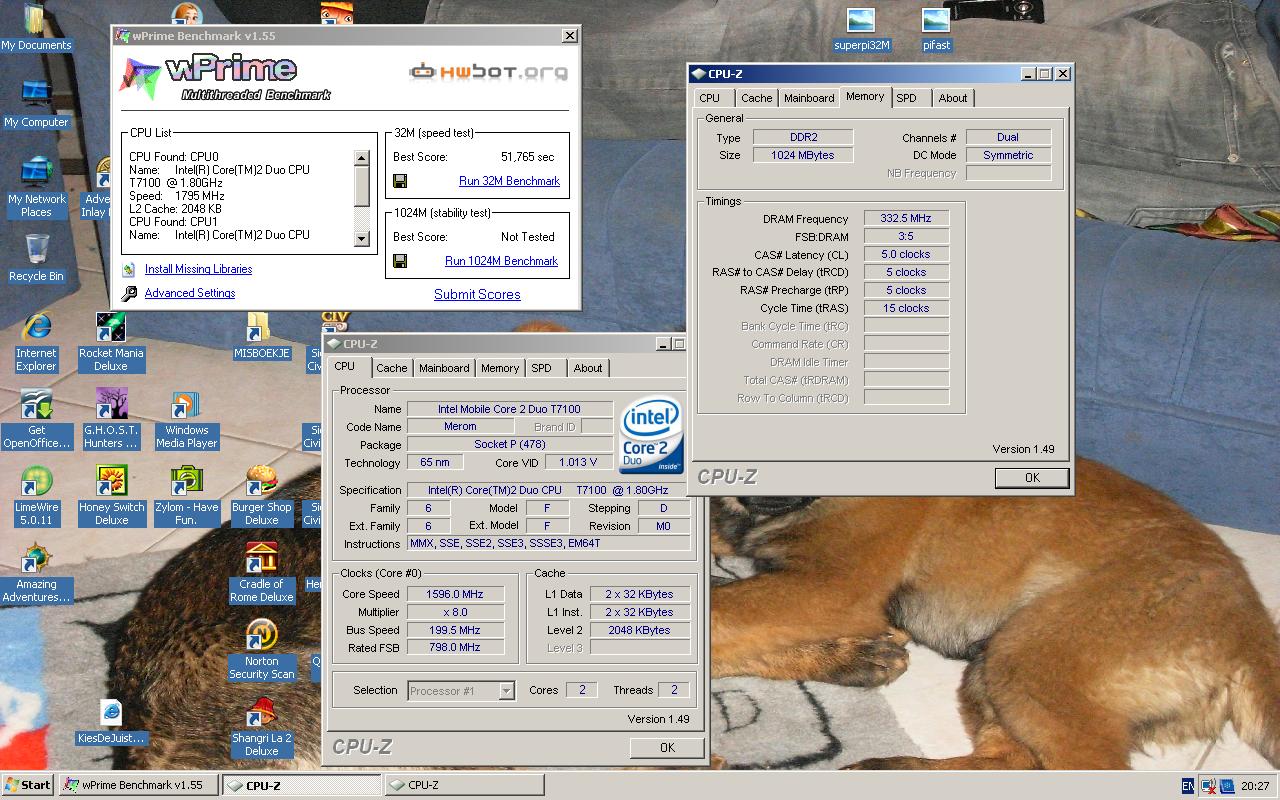Open Rocket Mania Deluxe shortcut
Viewport: 1280px width, 800px height.
(111, 342)
